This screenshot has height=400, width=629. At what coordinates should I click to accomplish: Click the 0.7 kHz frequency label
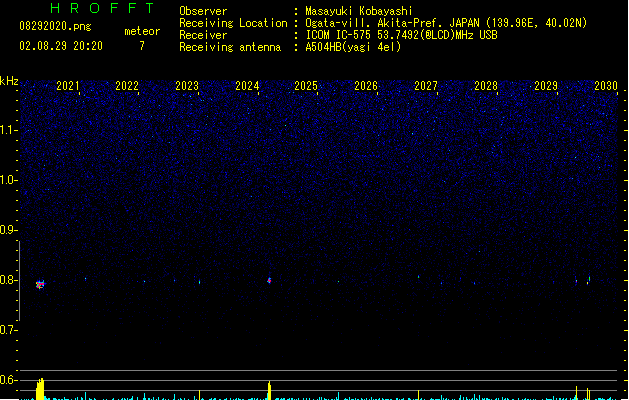click(x=9, y=330)
